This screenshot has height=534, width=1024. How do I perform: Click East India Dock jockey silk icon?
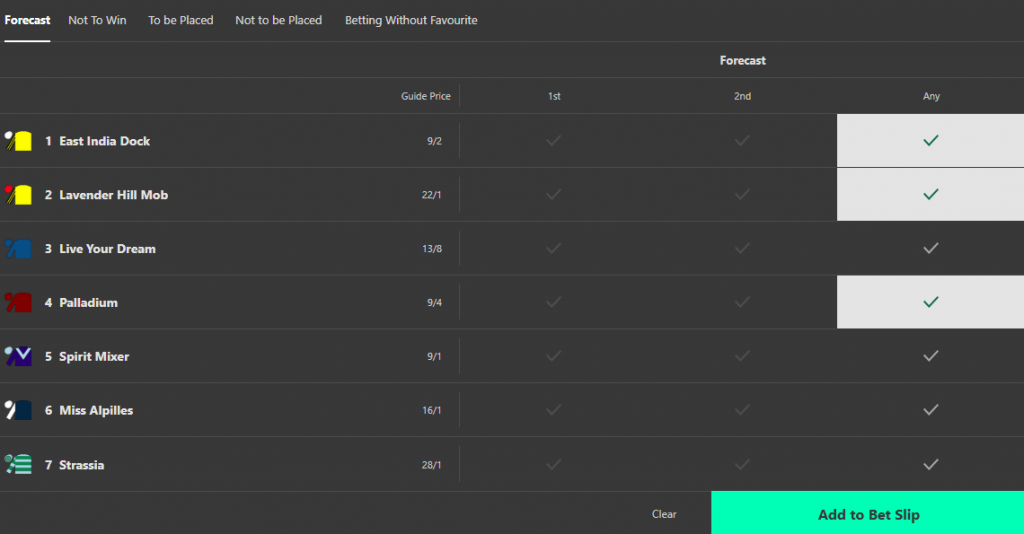19,141
